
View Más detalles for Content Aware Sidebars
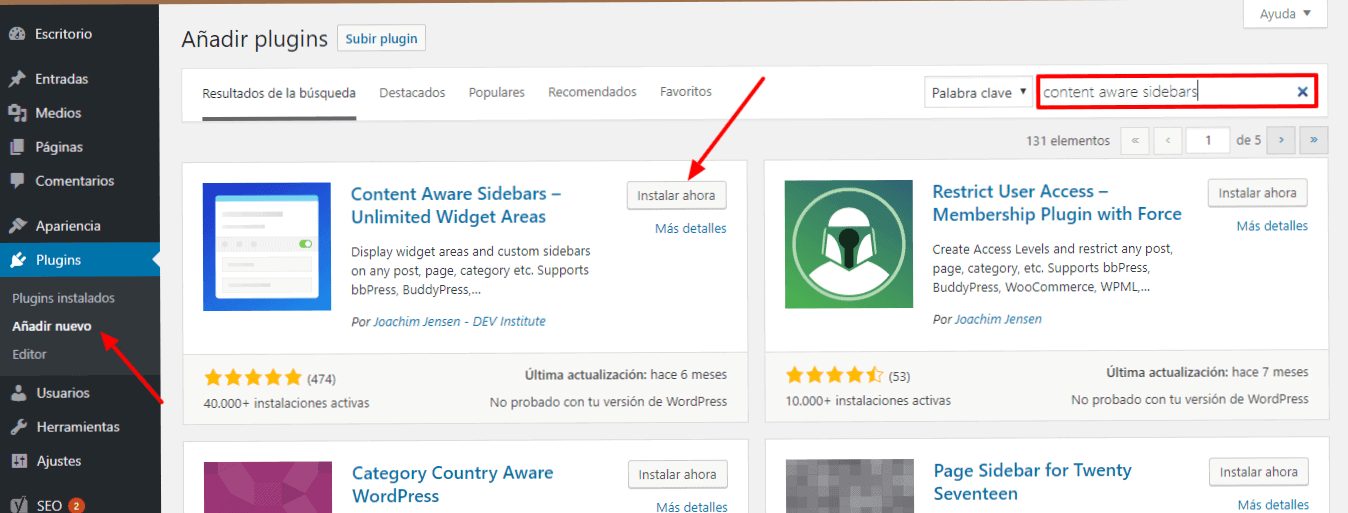tap(691, 229)
